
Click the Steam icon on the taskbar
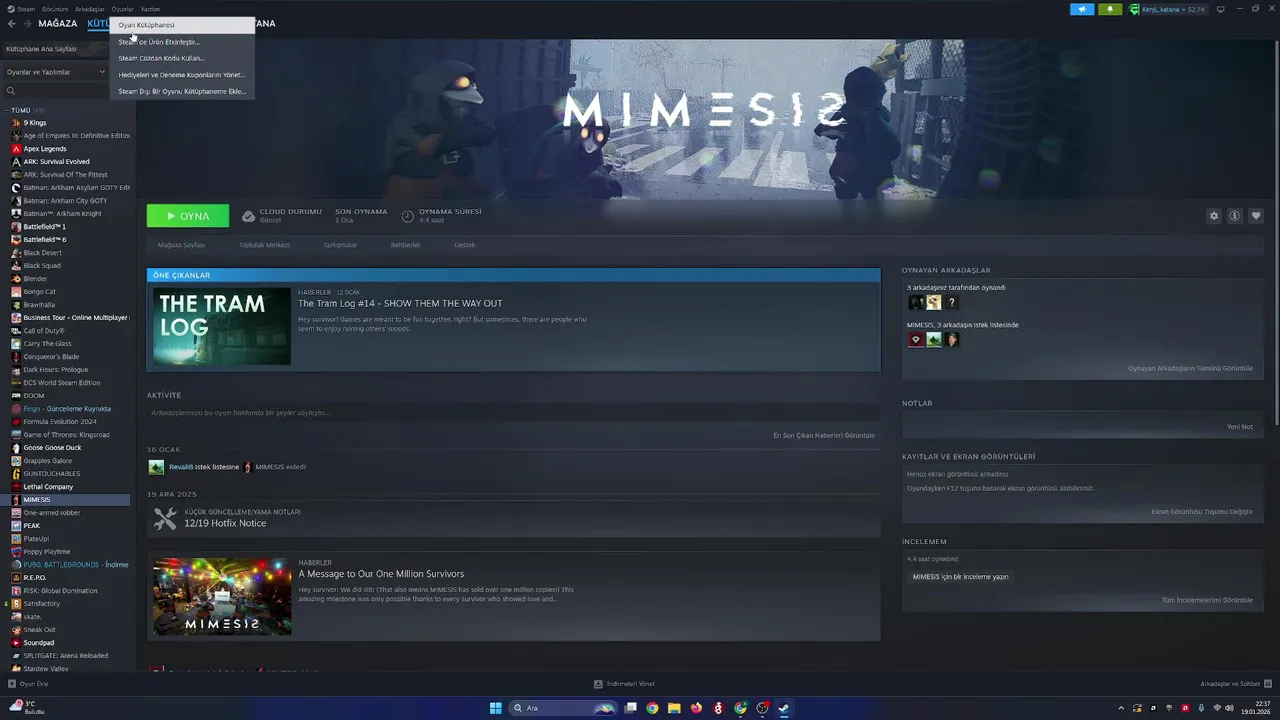pos(784,708)
